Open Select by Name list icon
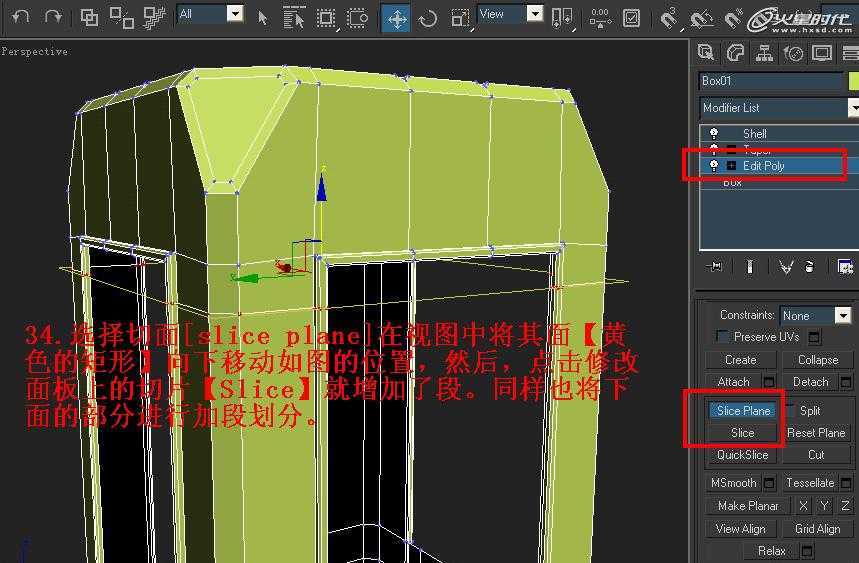Viewport: 859px width, 563px height. coord(294,18)
